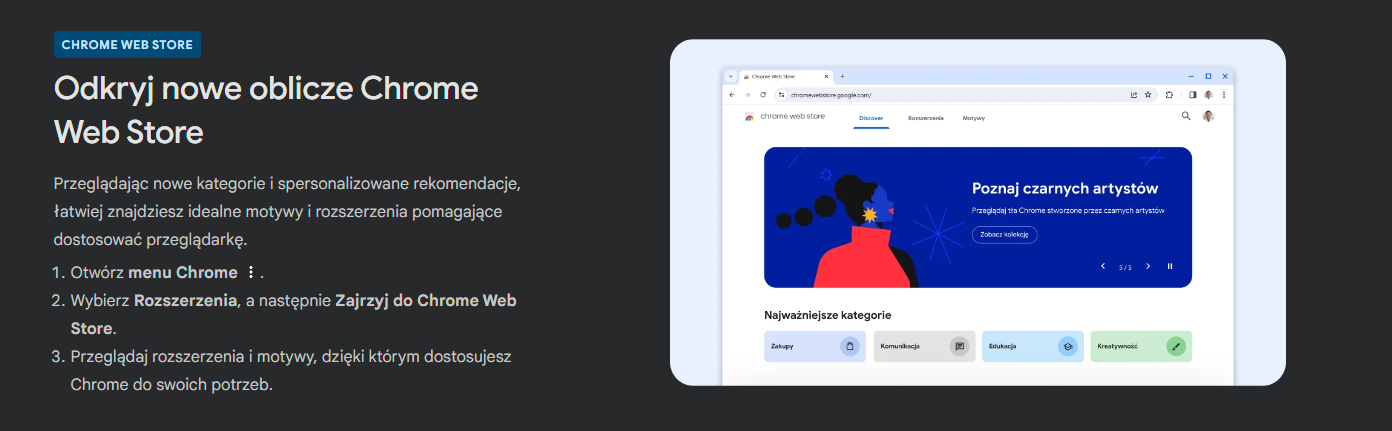Go to the previous carousel slide

tap(1103, 266)
